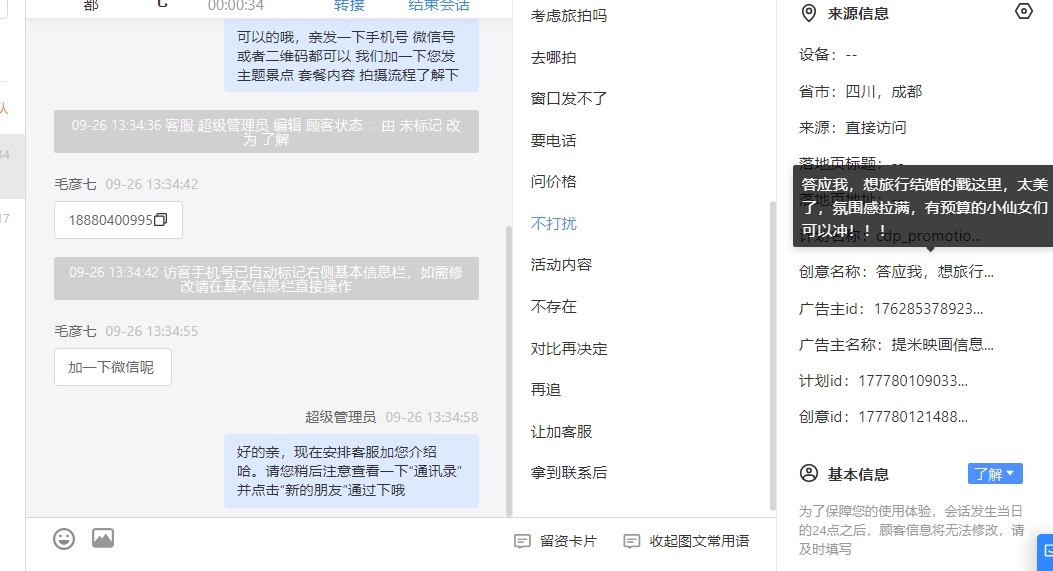
Task: Click the 来源 value 直接访问
Action: coord(876,128)
